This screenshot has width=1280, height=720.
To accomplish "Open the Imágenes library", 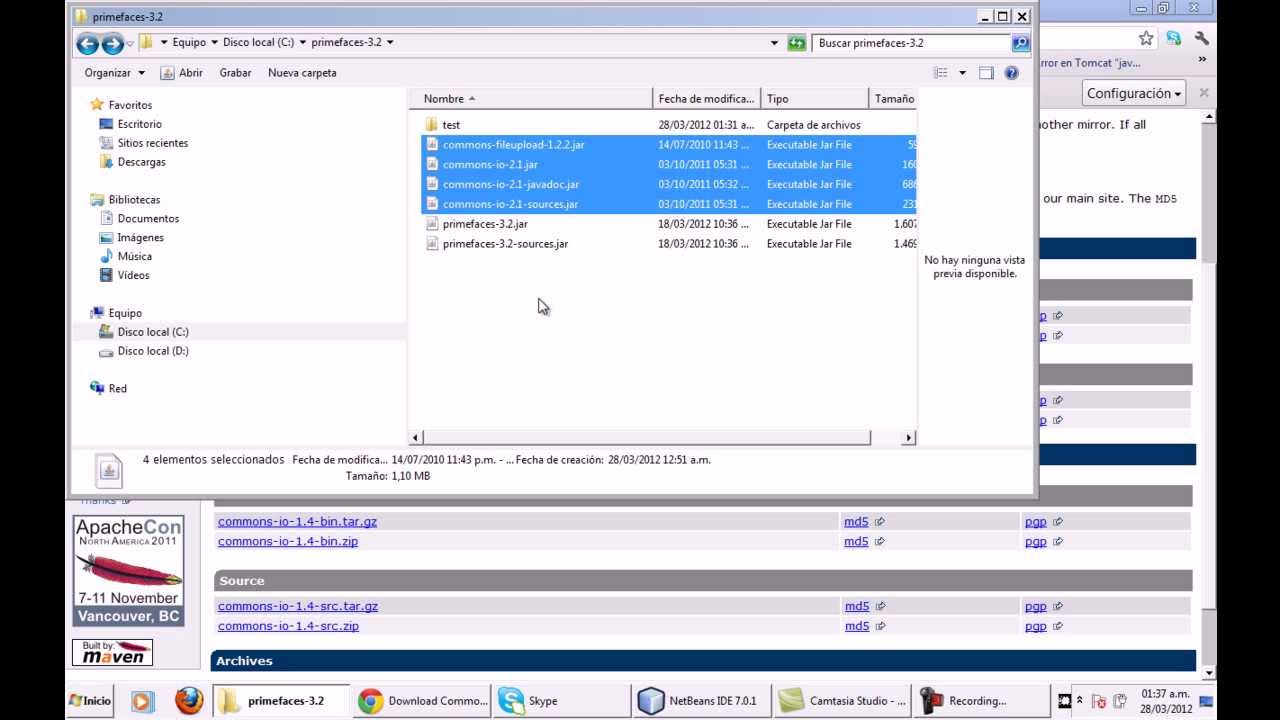I will point(140,238).
